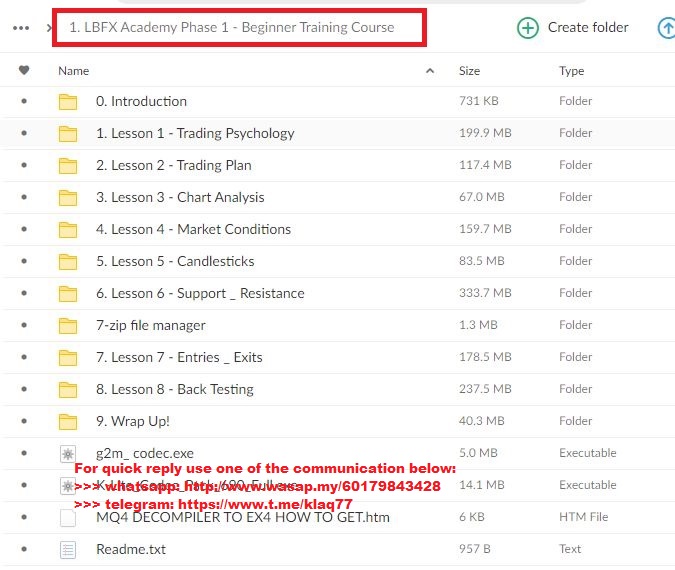Sort by the Size column header
The image size is (675, 570).
[469, 71]
